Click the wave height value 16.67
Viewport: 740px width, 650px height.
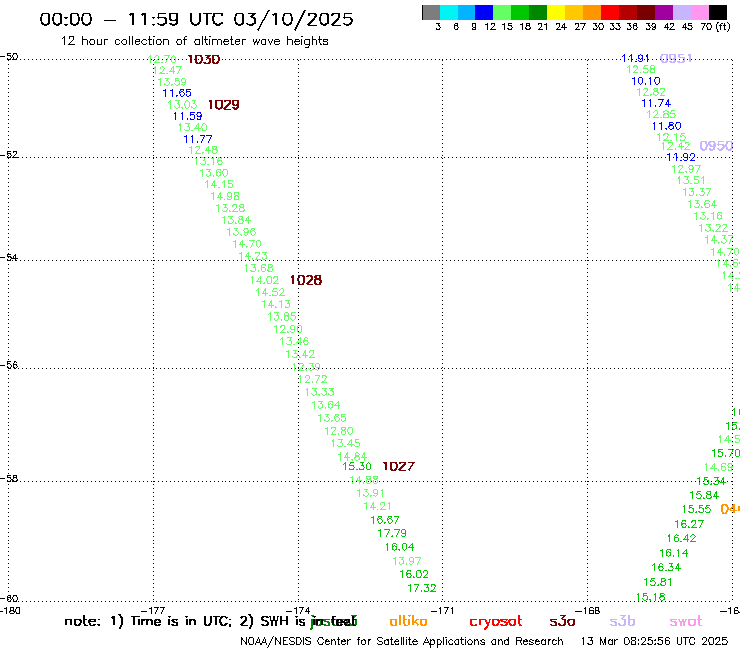385,520
